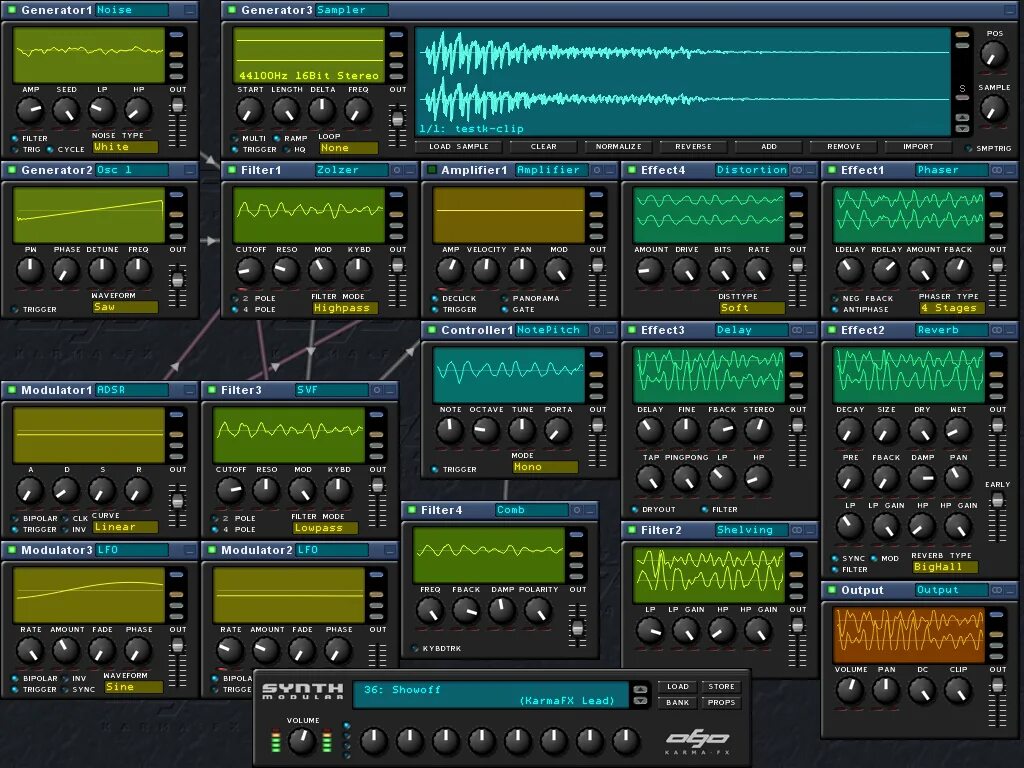Select 4 POLE on Filter1
Image resolution: width=1024 pixels, height=768 pixels.
tap(234, 310)
